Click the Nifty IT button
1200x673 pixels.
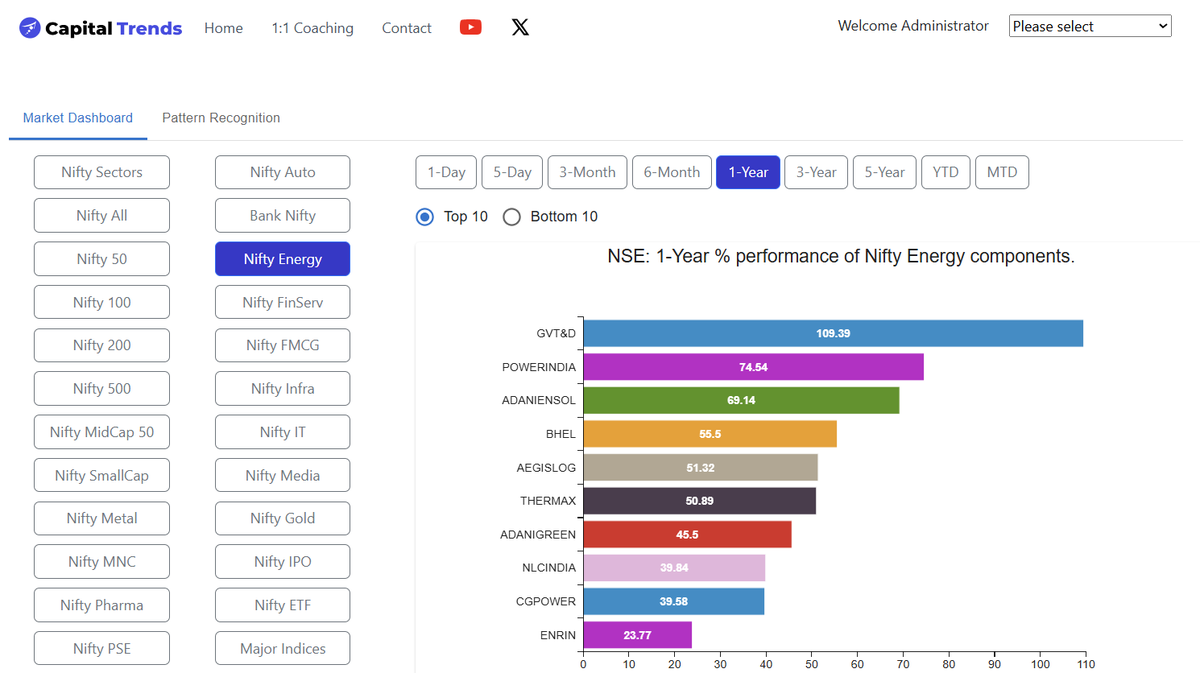pos(283,432)
